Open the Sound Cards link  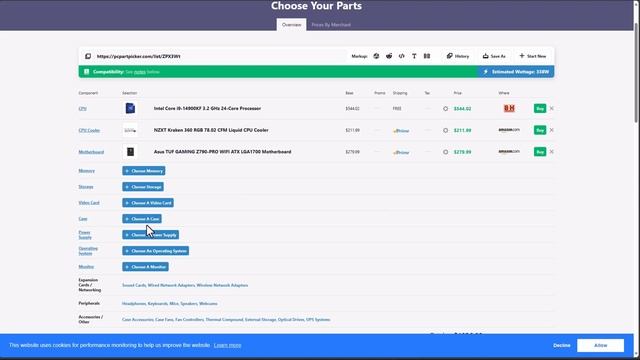(134, 285)
